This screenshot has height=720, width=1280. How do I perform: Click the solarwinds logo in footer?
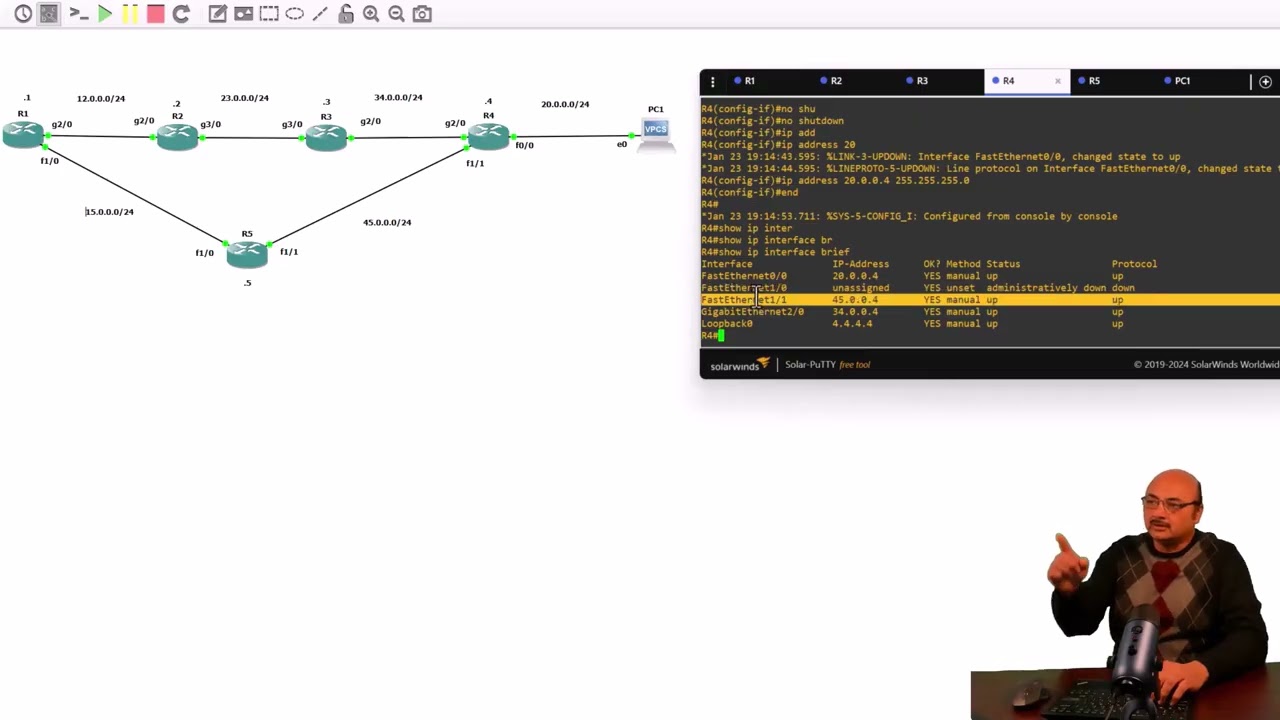pyautogui.click(x=740, y=365)
